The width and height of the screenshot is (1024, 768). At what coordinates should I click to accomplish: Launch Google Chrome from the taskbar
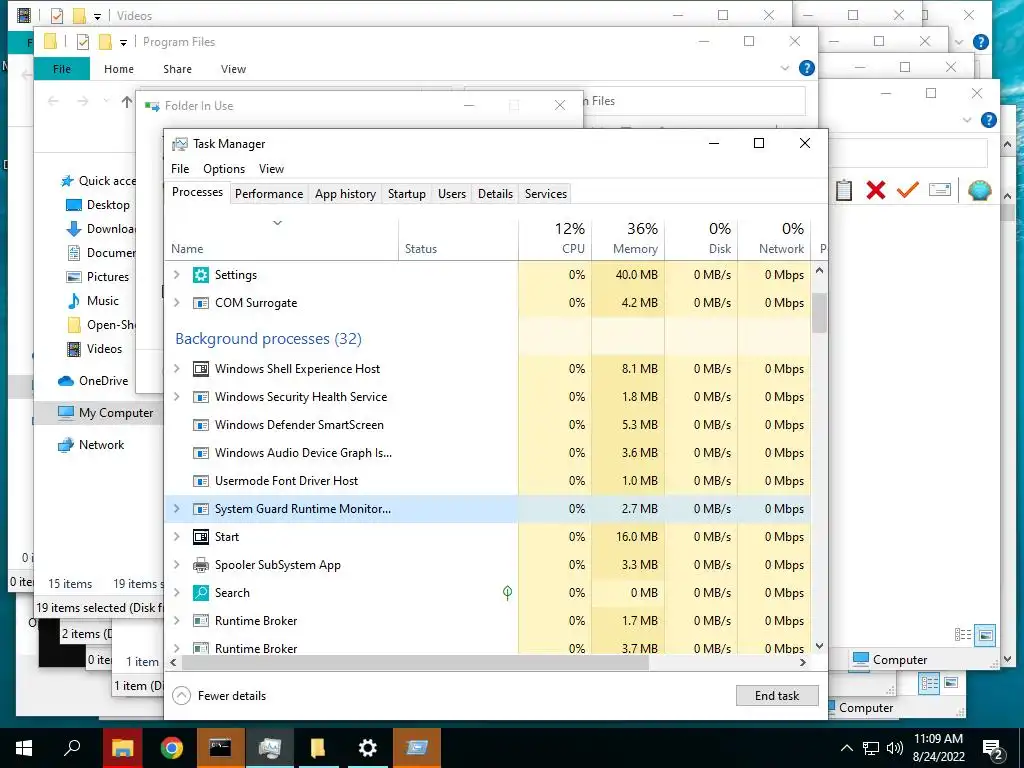pyautogui.click(x=171, y=748)
